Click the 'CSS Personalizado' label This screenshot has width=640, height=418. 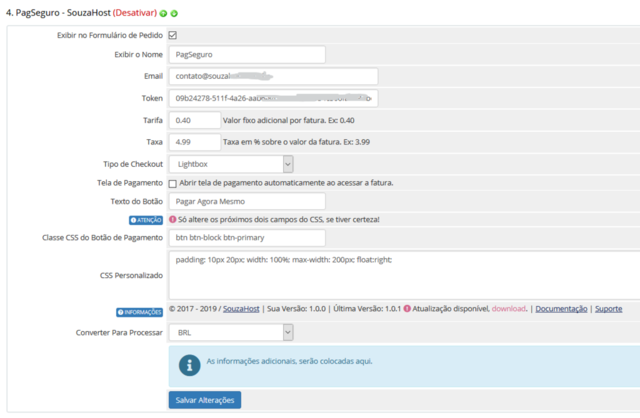131,276
